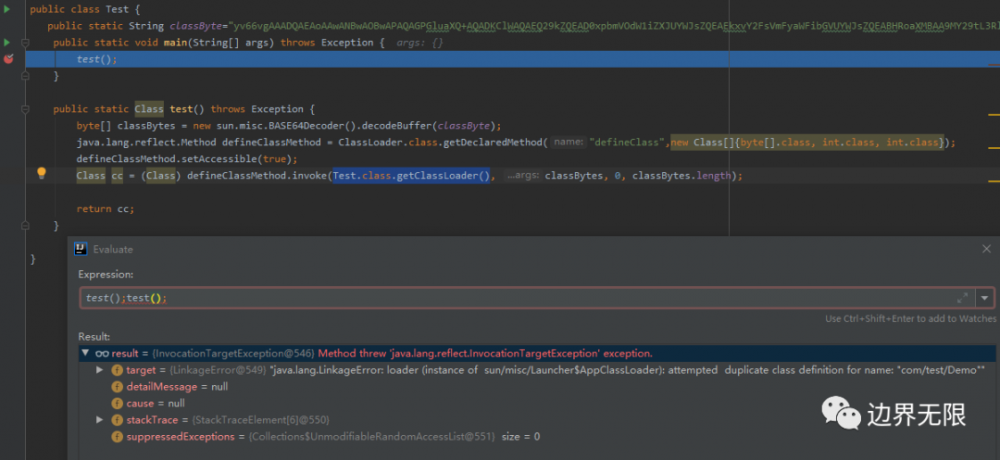This screenshot has width=1000, height=460.
Task: Run class Test via gutter arrow
Action: (x=7, y=10)
